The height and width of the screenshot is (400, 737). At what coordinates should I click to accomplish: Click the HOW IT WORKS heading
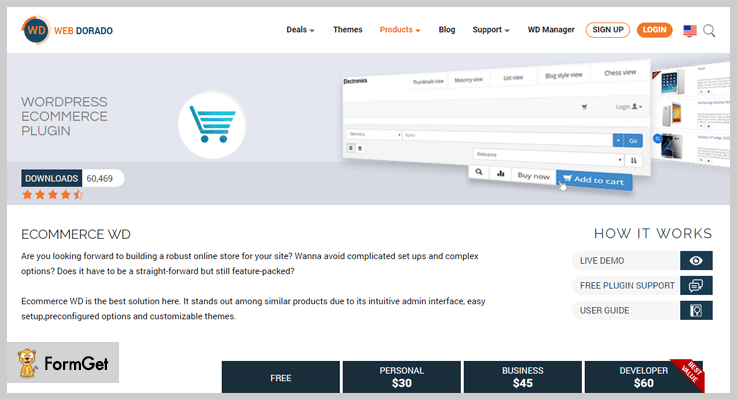coord(653,234)
